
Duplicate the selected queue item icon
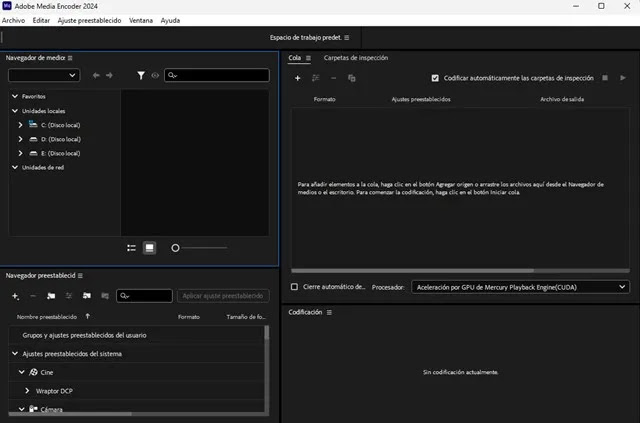coord(351,78)
